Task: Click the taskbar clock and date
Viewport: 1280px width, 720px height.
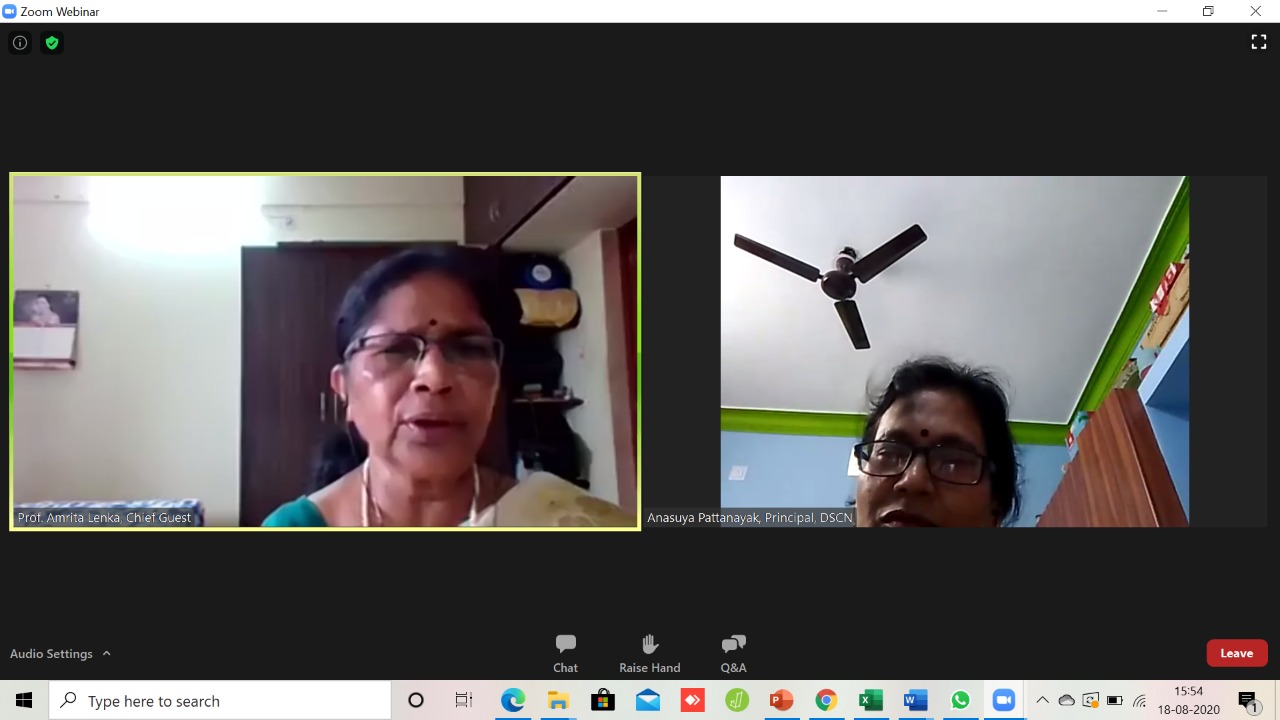Action: (x=1188, y=701)
